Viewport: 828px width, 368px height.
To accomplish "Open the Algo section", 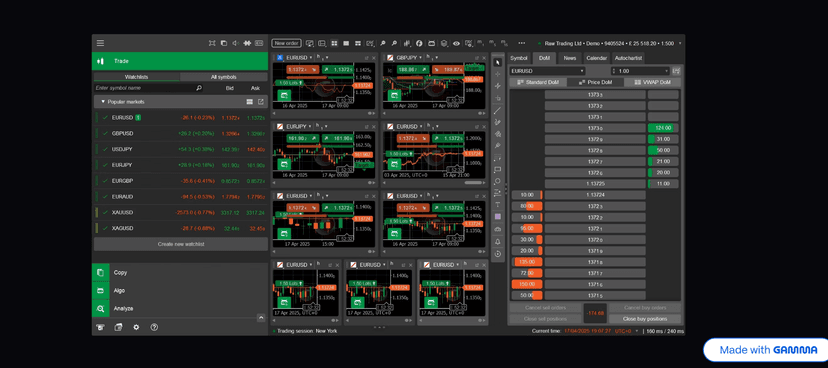I will (x=180, y=290).
